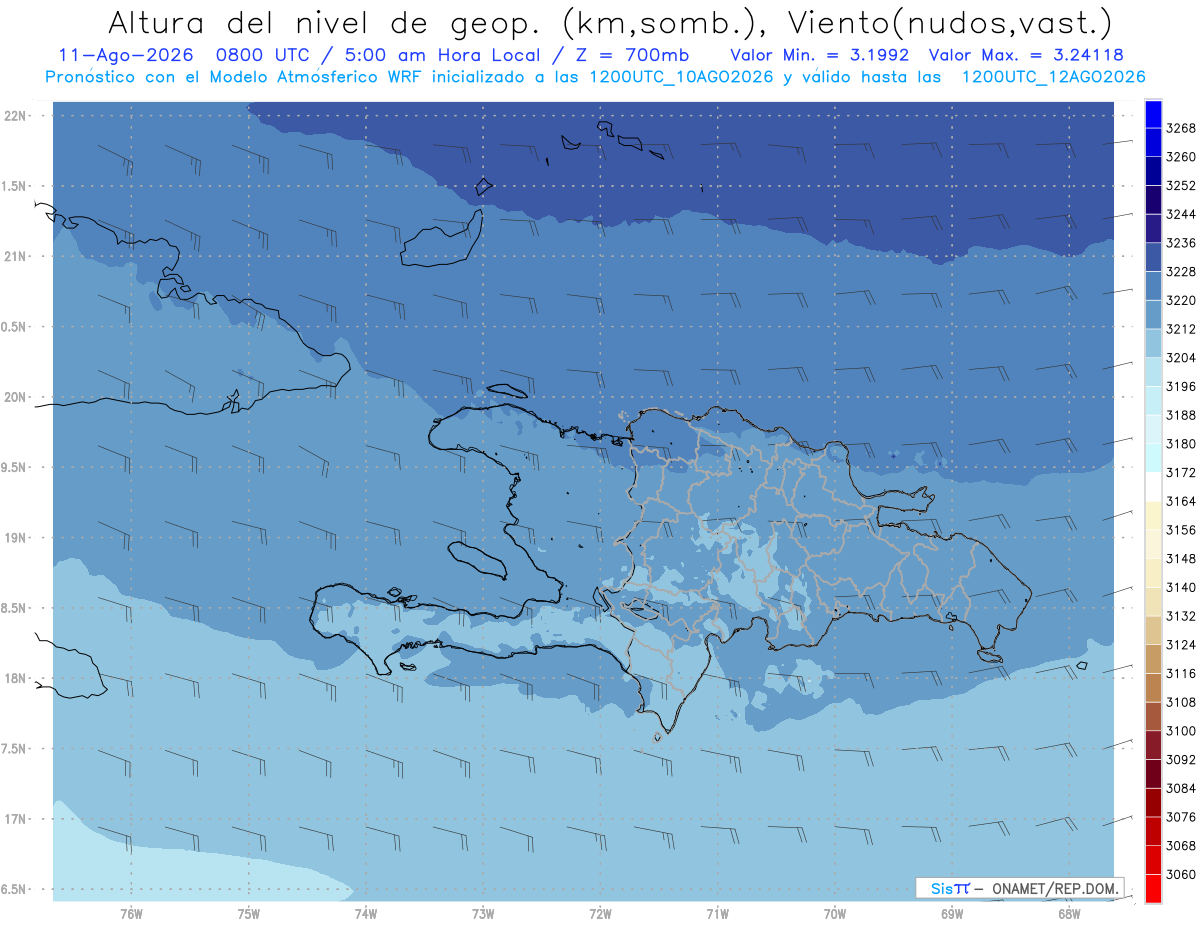Click the legend value 3180

click(1180, 444)
